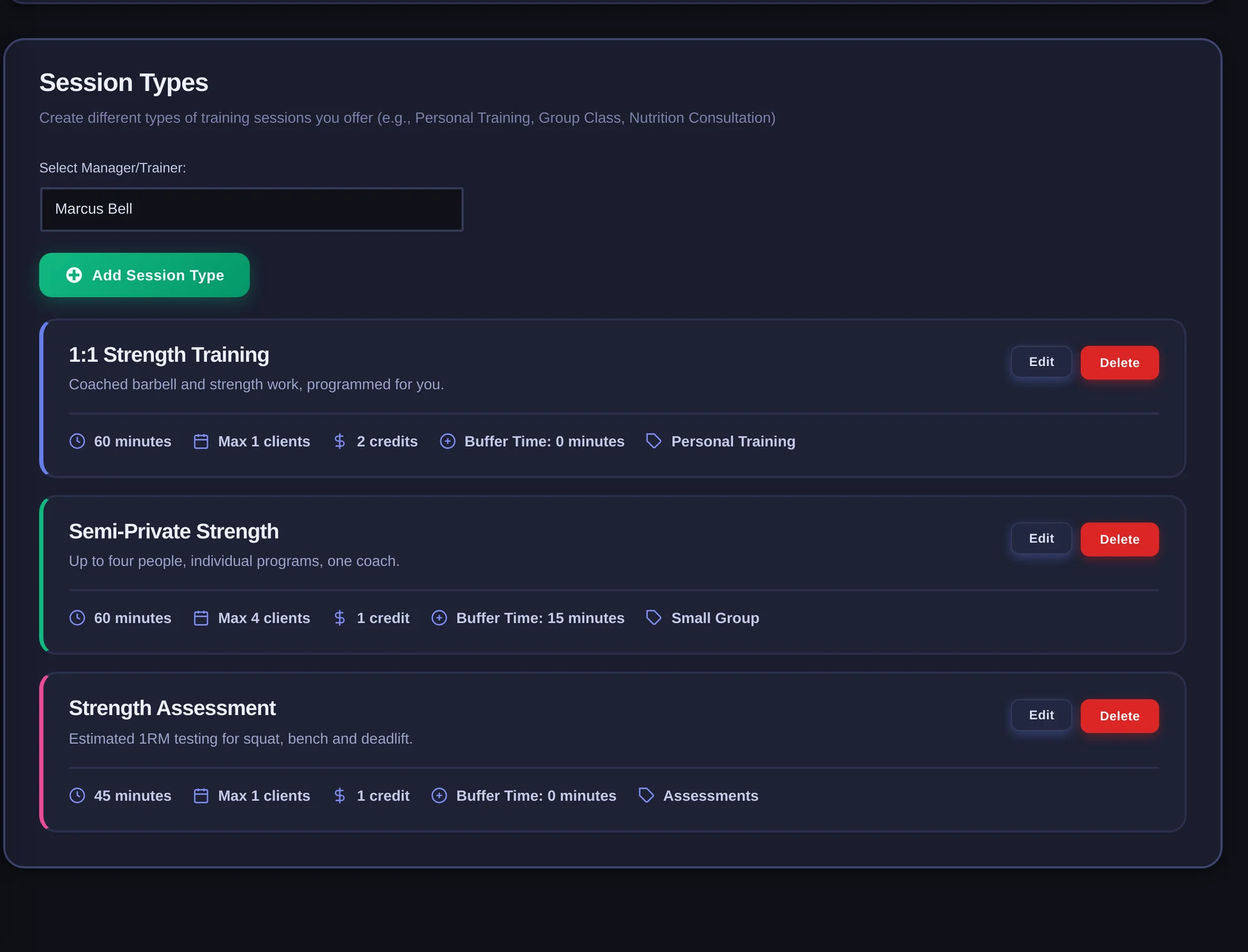Click calendar icon beside Max 4 clients

click(201, 618)
